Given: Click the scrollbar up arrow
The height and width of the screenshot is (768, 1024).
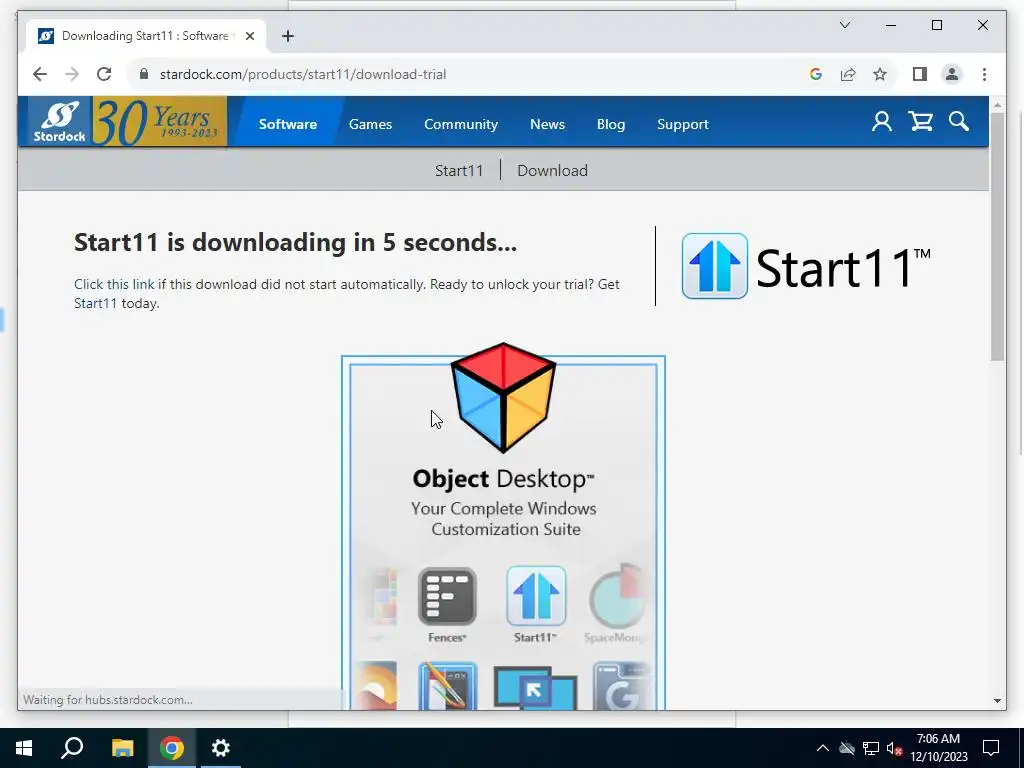Looking at the screenshot, I should click(x=997, y=104).
